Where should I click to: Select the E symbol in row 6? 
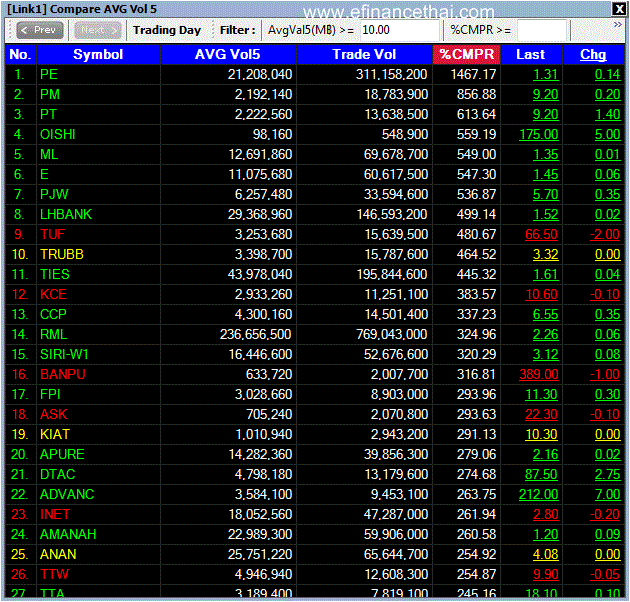point(44,174)
